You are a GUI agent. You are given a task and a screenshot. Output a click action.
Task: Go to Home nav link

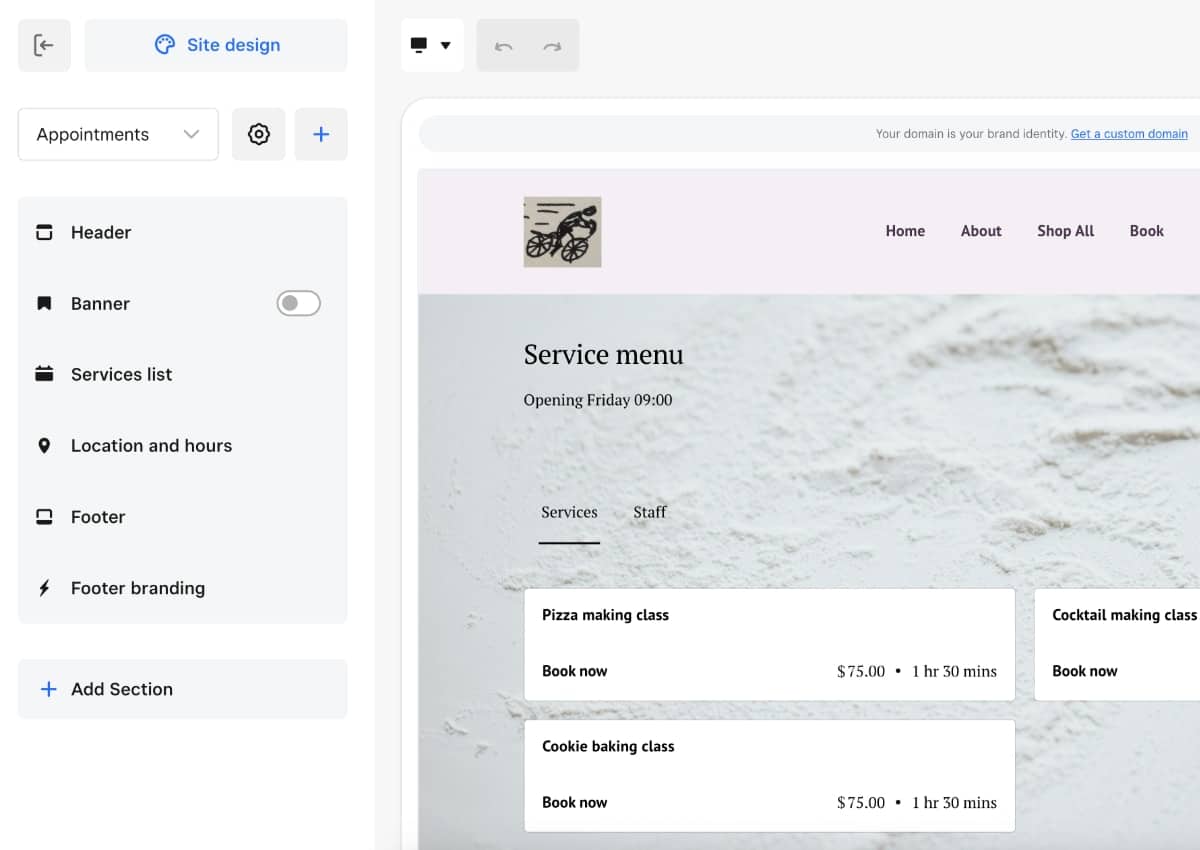pyautogui.click(x=905, y=231)
